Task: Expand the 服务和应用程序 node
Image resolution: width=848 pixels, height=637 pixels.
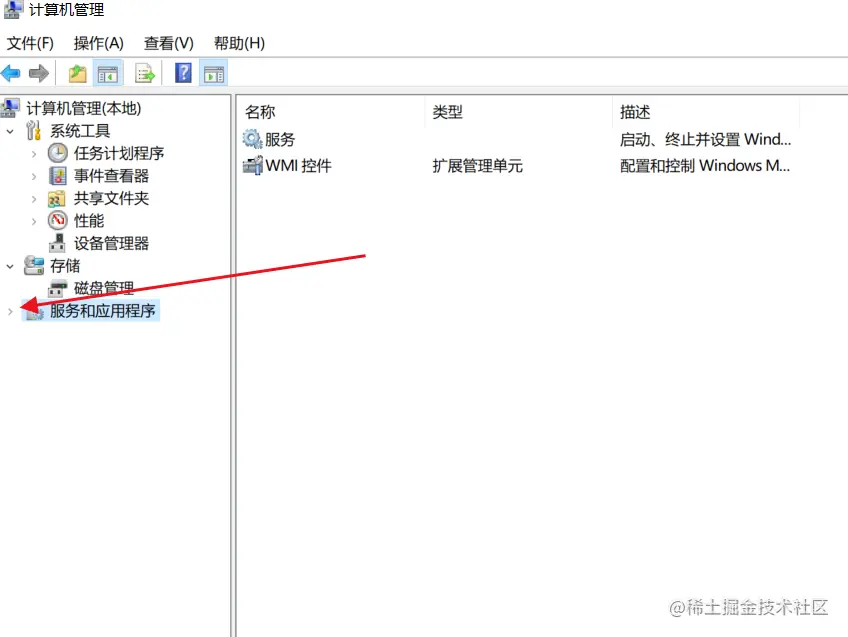Action: tap(10, 311)
